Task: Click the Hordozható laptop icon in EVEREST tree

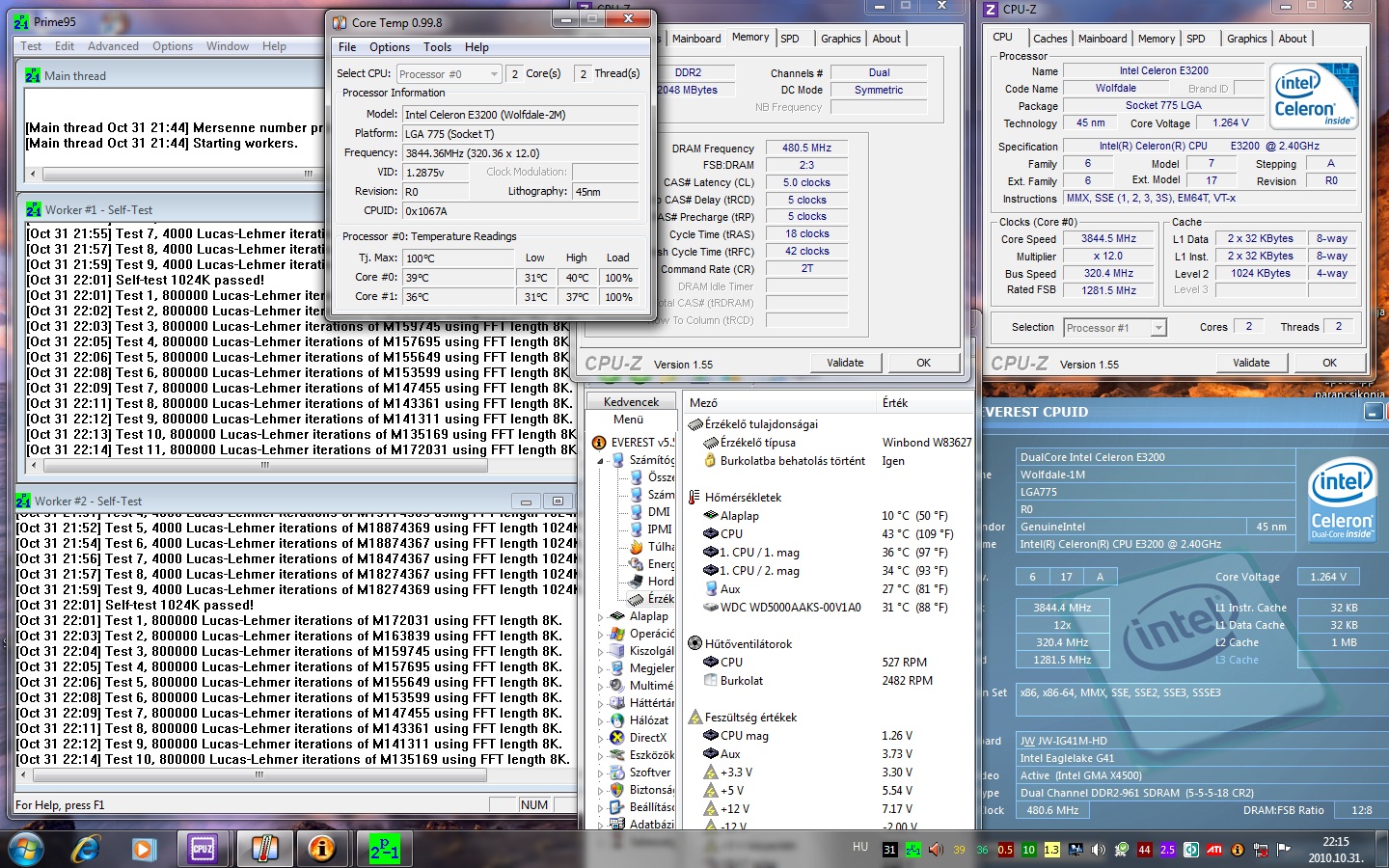Action: coord(637,582)
